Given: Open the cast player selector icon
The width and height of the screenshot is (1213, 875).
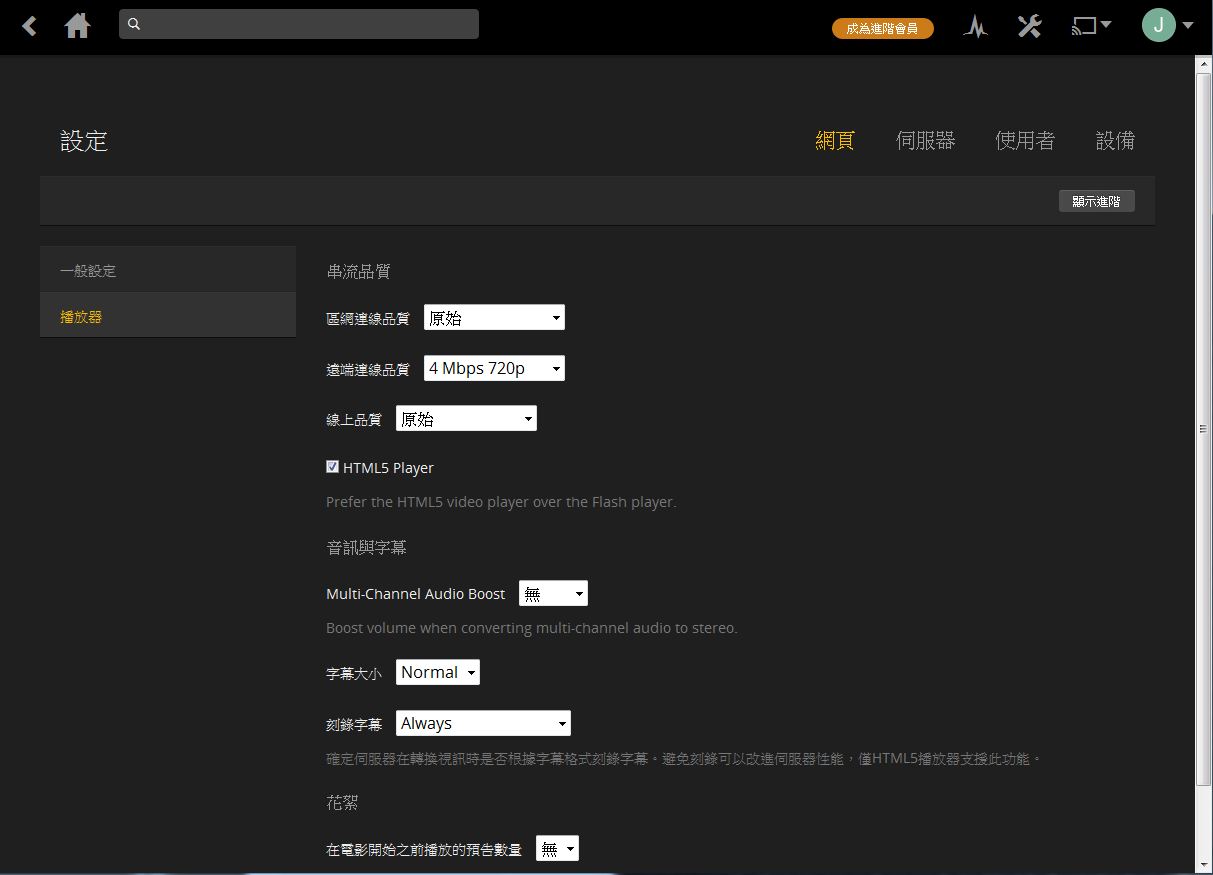Looking at the screenshot, I should [x=1091, y=26].
